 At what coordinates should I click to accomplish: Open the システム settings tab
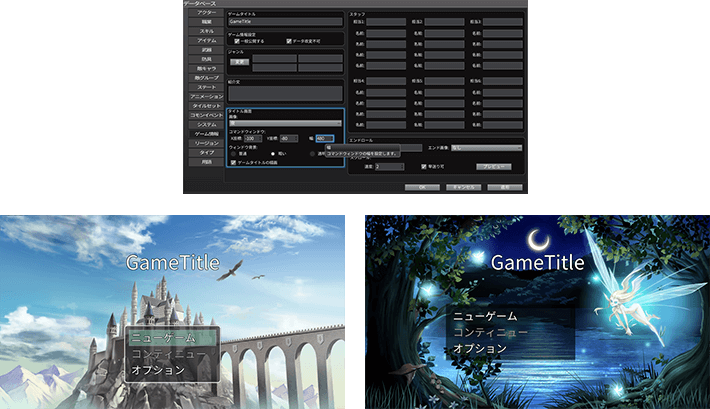click(x=206, y=124)
